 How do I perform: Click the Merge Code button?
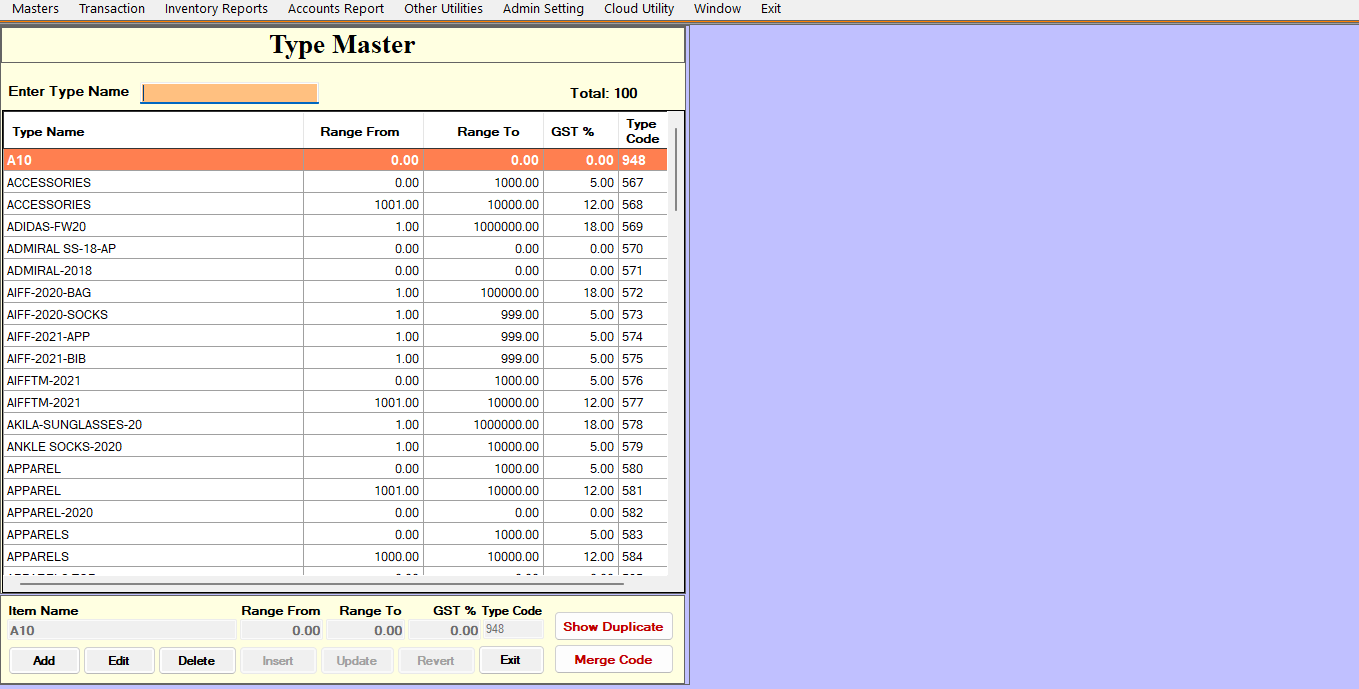tap(613, 660)
